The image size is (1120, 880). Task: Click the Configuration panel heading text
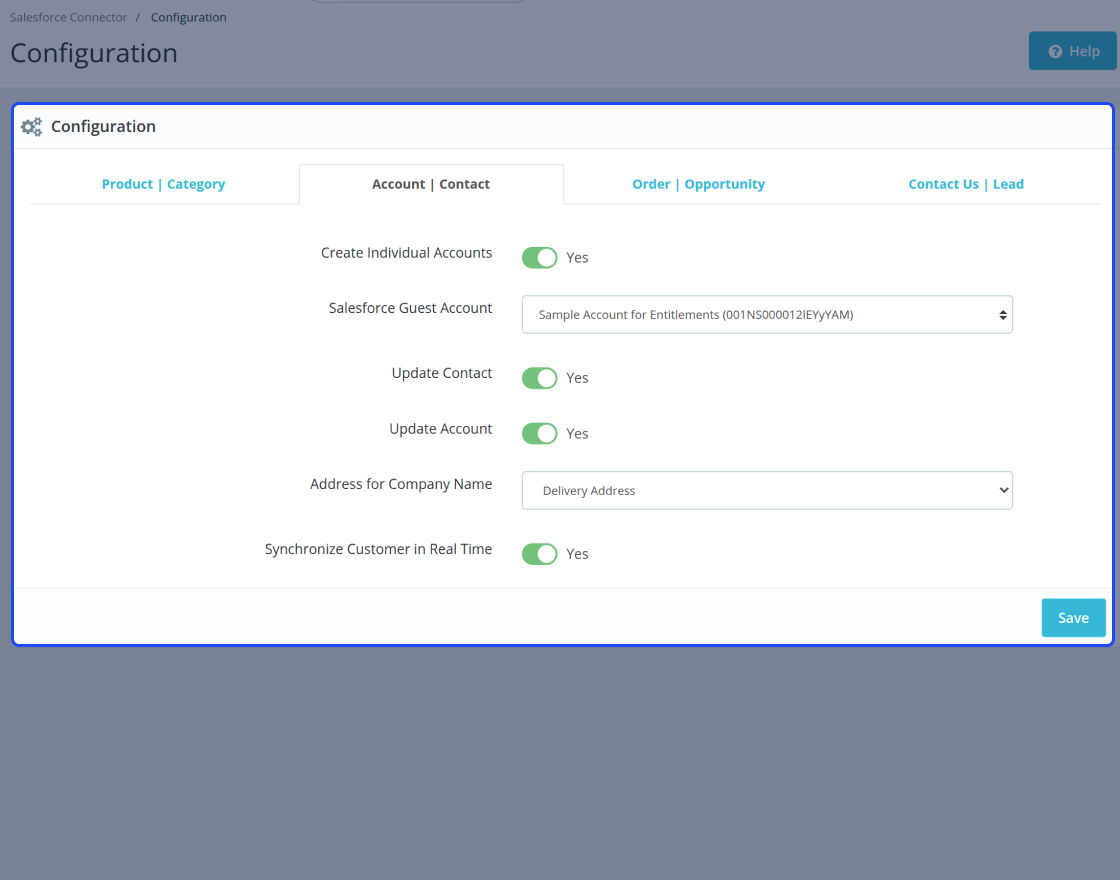point(103,126)
